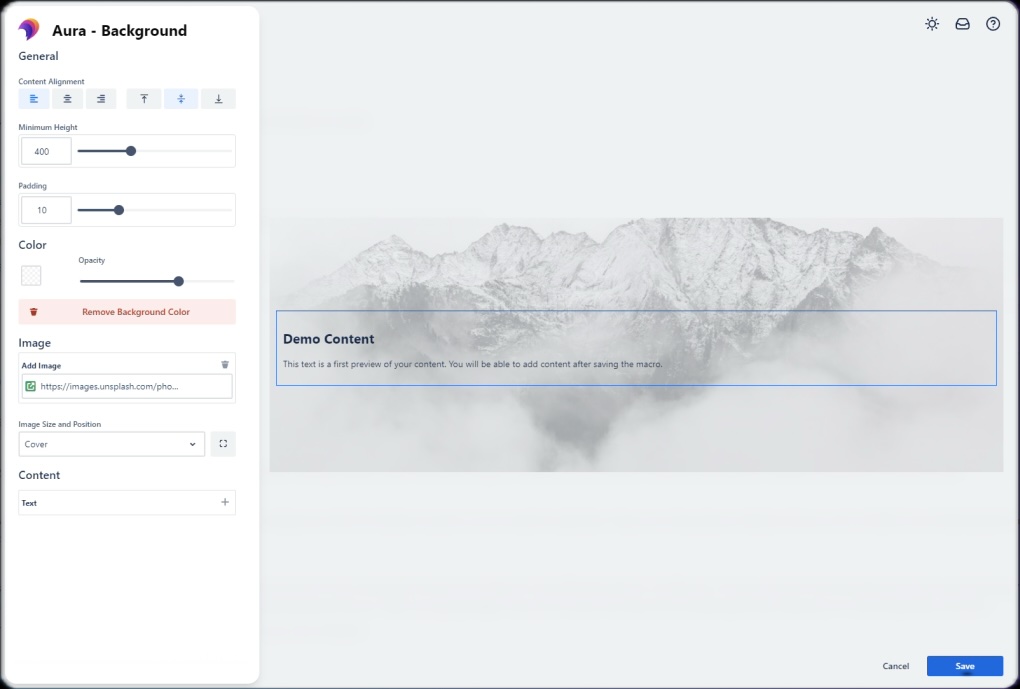Select the align center horizontally icon
Viewport: 1020px width, 689px height.
coord(67,98)
